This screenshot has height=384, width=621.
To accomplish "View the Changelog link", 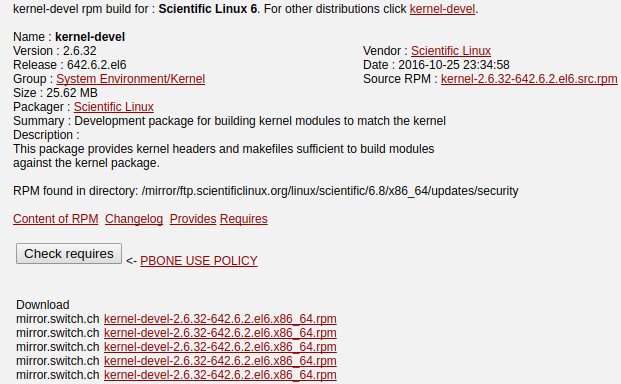I will pos(134,219).
